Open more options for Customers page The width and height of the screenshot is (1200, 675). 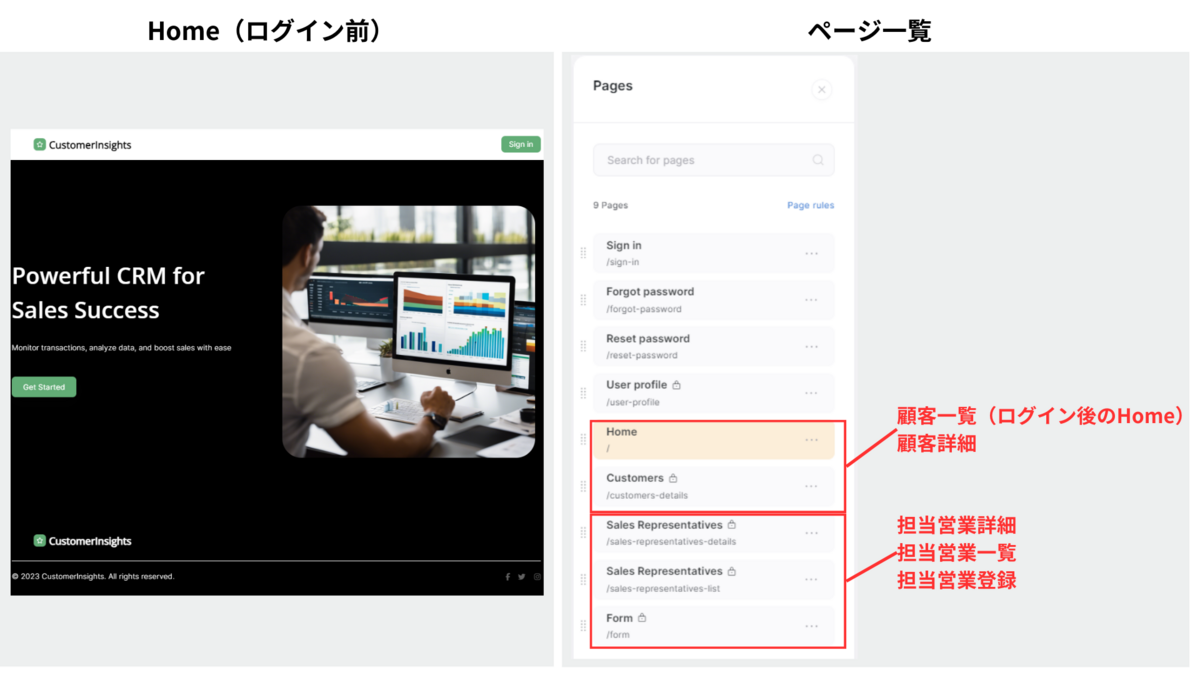point(811,486)
